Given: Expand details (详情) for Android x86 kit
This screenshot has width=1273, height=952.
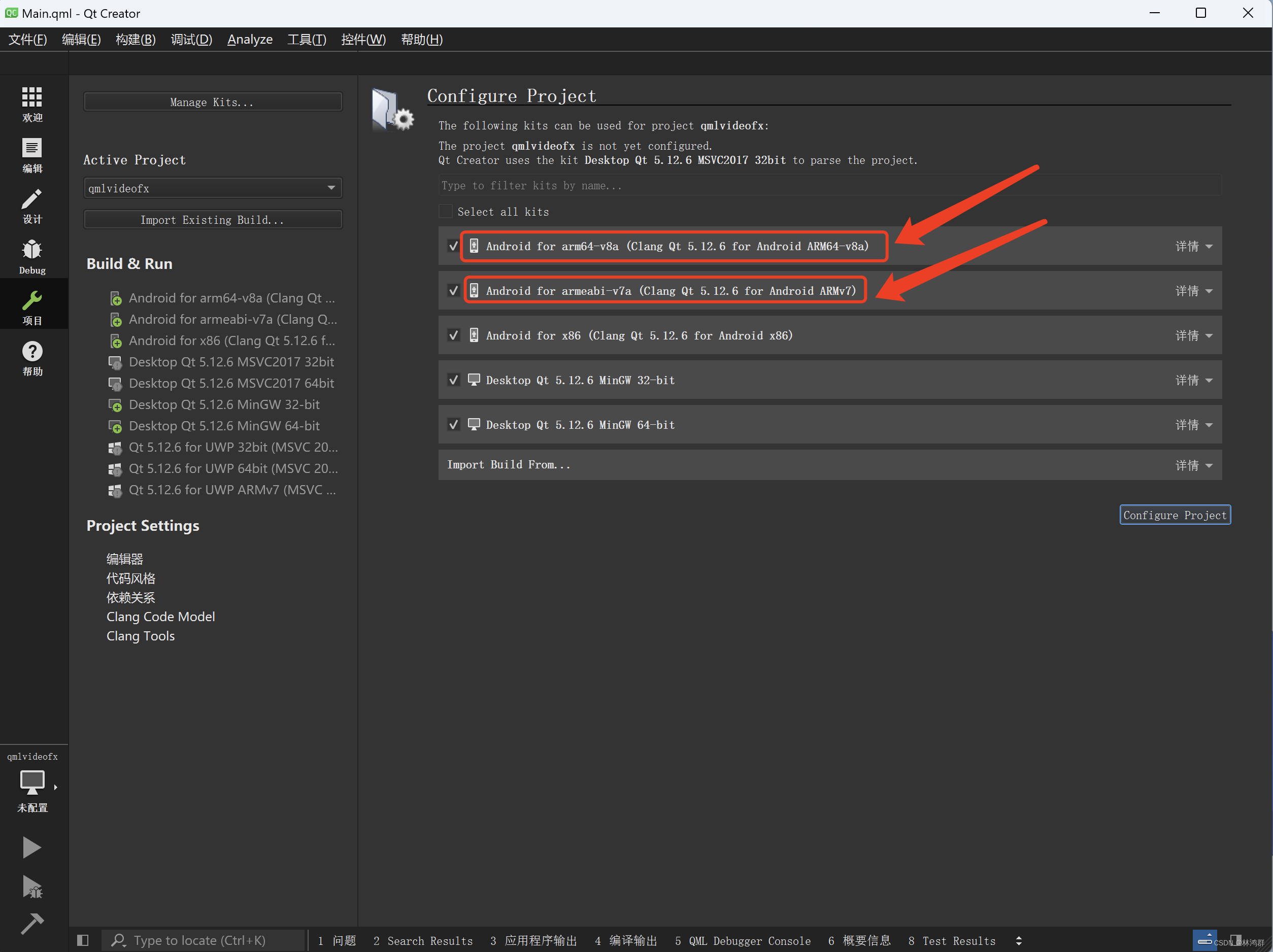Looking at the screenshot, I should [1194, 335].
